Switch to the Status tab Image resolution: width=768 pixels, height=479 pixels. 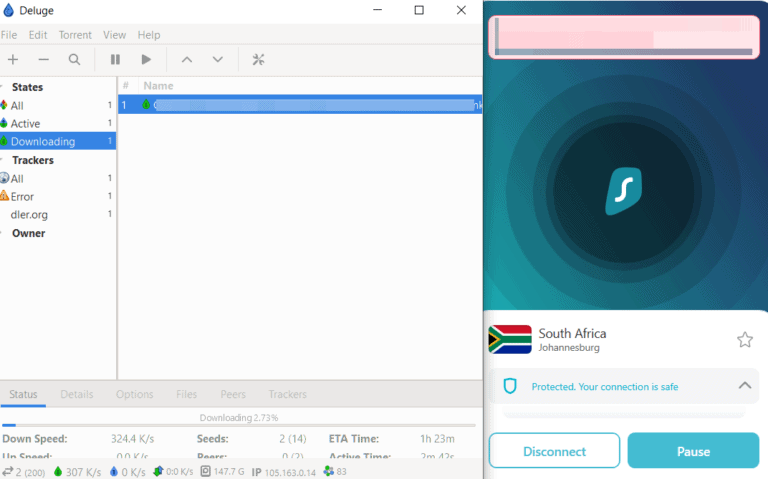pyautogui.click(x=23, y=394)
